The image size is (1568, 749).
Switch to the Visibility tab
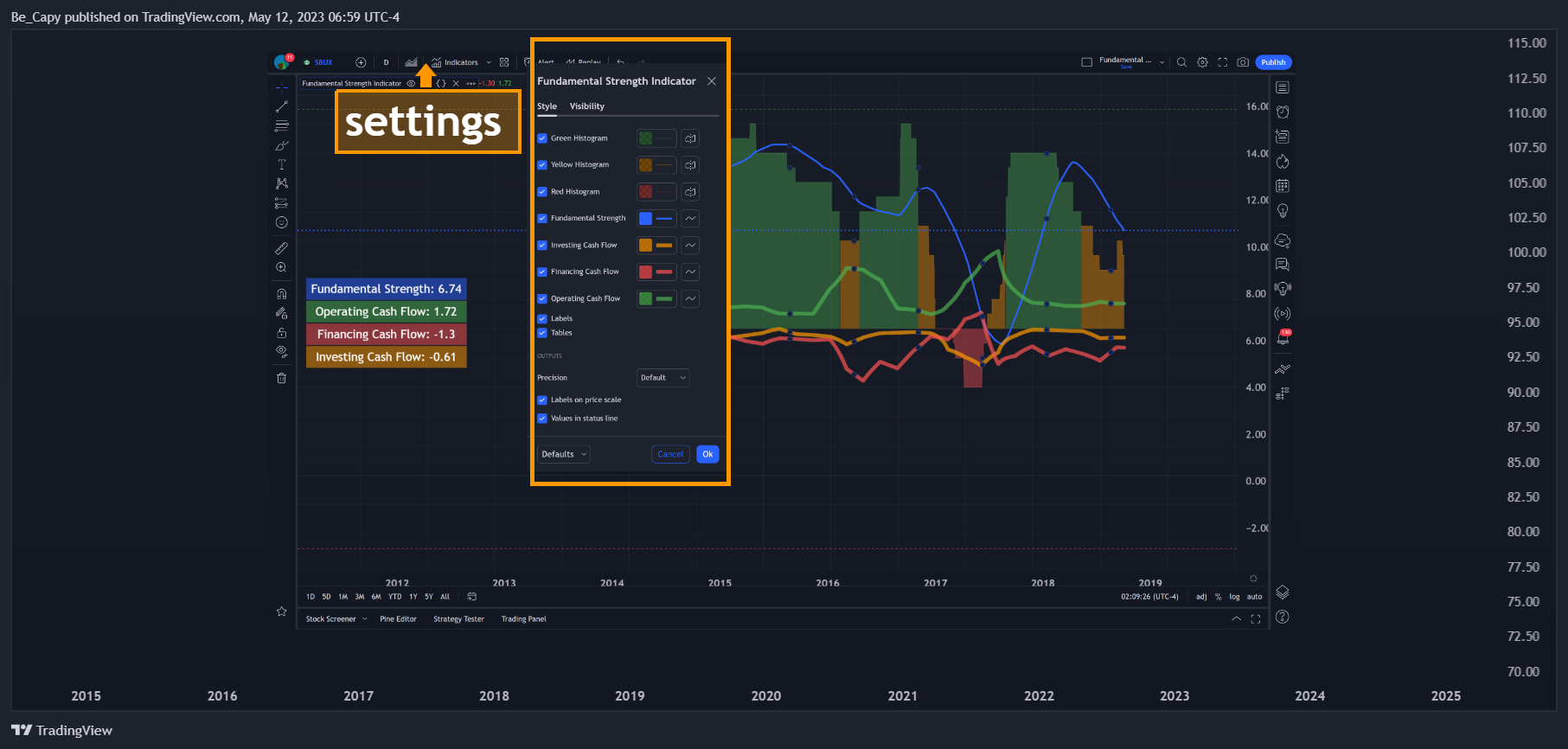point(587,106)
